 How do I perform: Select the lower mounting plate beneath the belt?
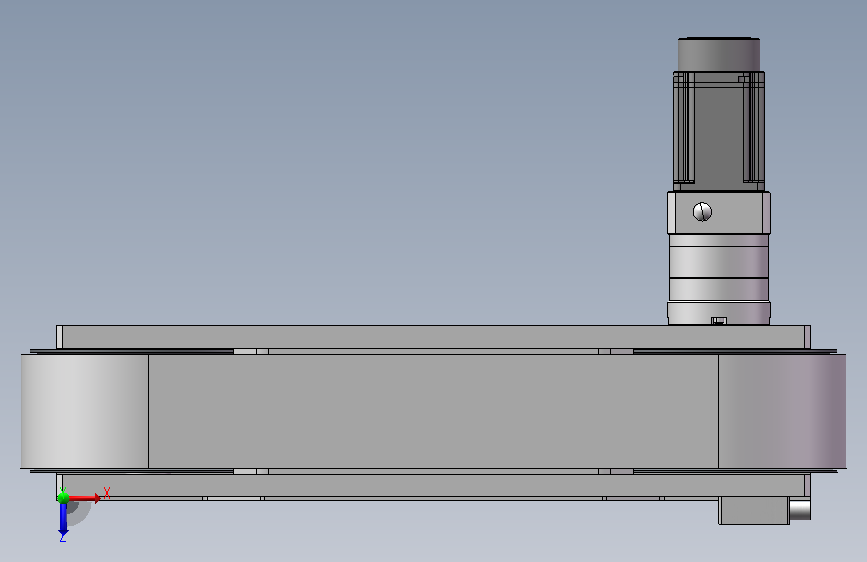tap(434, 485)
